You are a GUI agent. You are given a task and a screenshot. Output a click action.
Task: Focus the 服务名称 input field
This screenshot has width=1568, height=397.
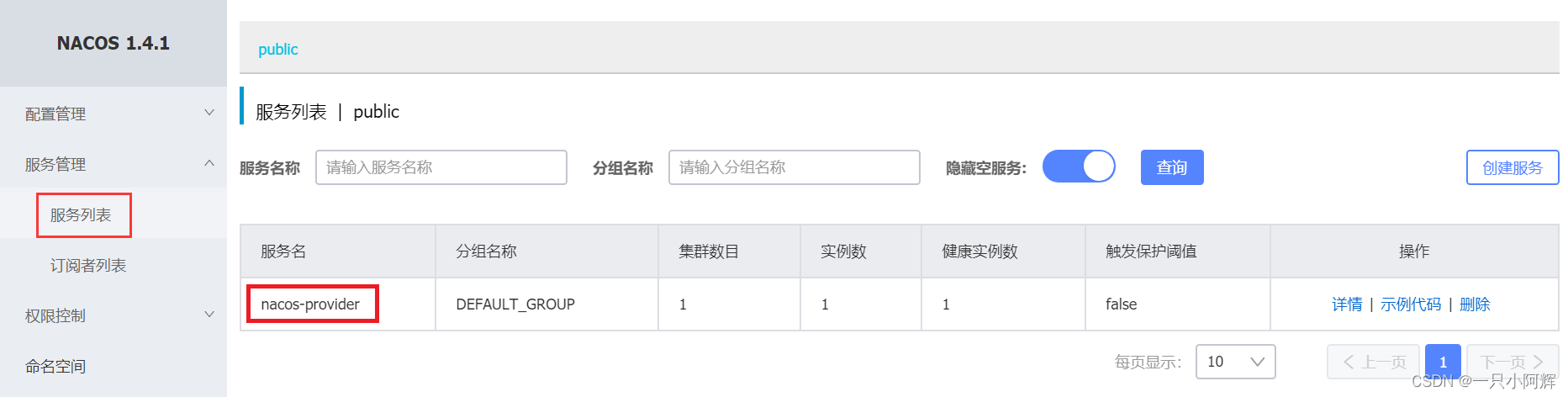click(x=441, y=167)
